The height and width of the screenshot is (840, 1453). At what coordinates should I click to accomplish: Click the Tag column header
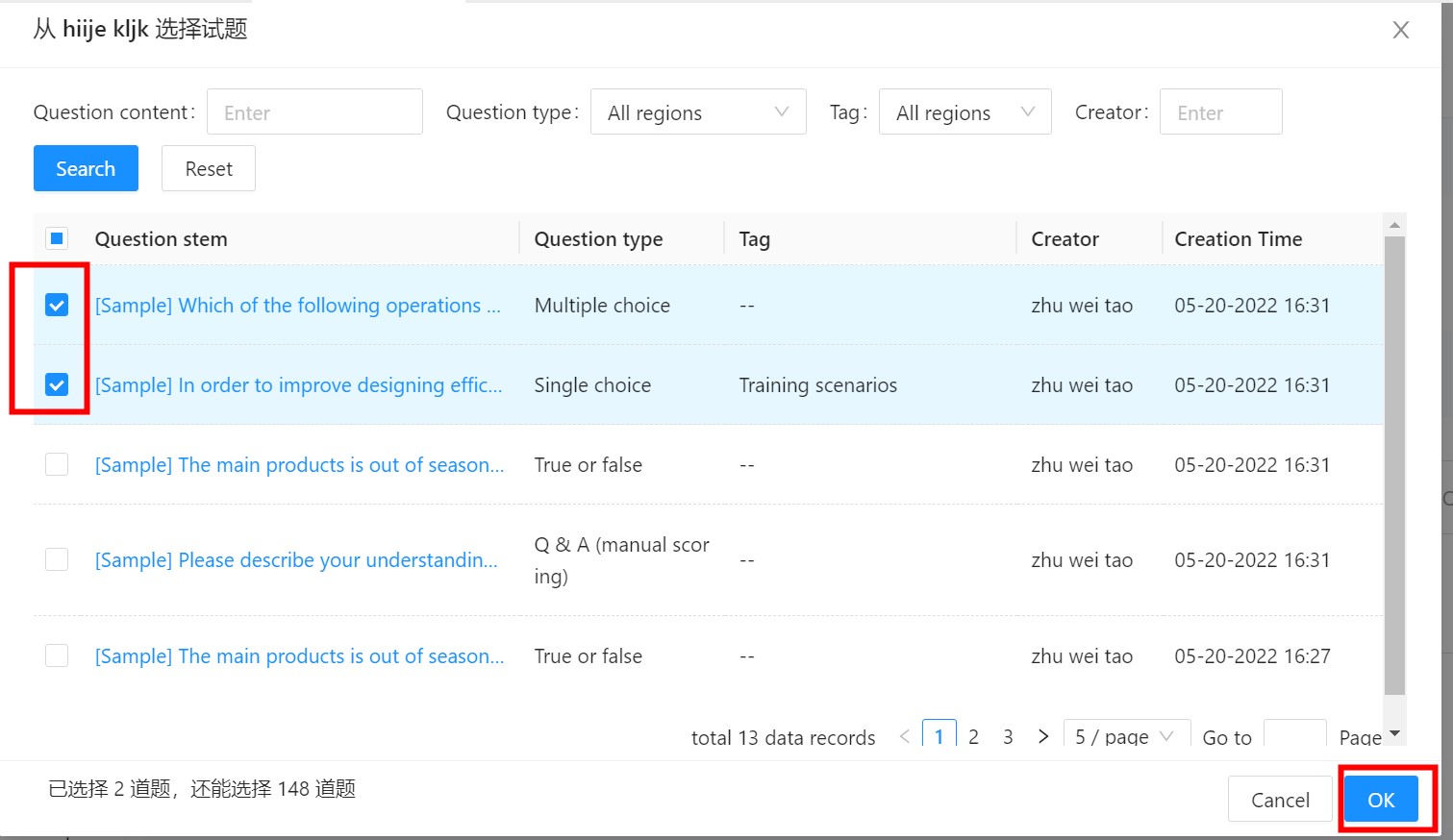pos(754,238)
